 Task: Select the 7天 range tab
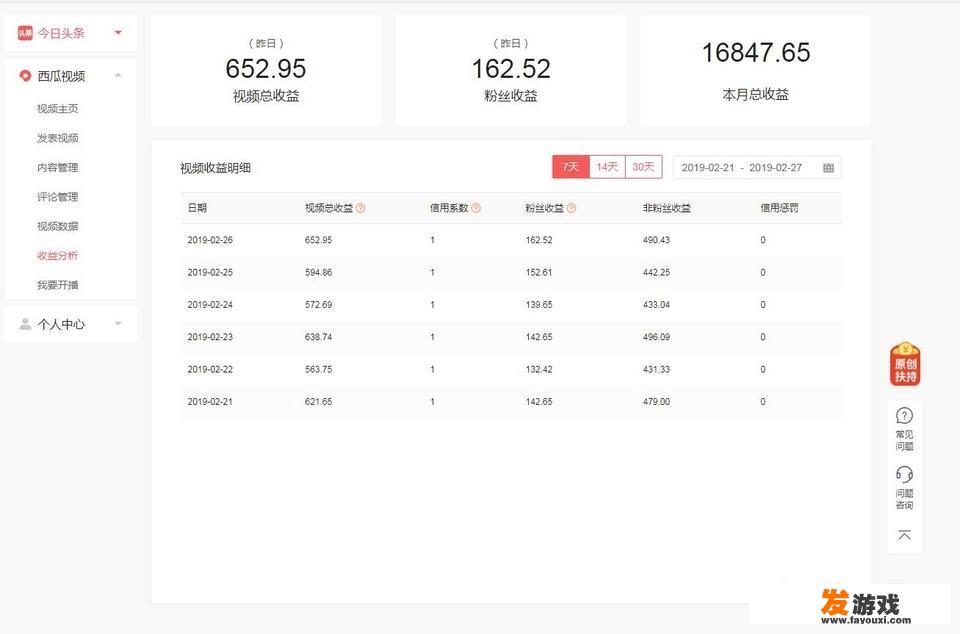tap(571, 167)
